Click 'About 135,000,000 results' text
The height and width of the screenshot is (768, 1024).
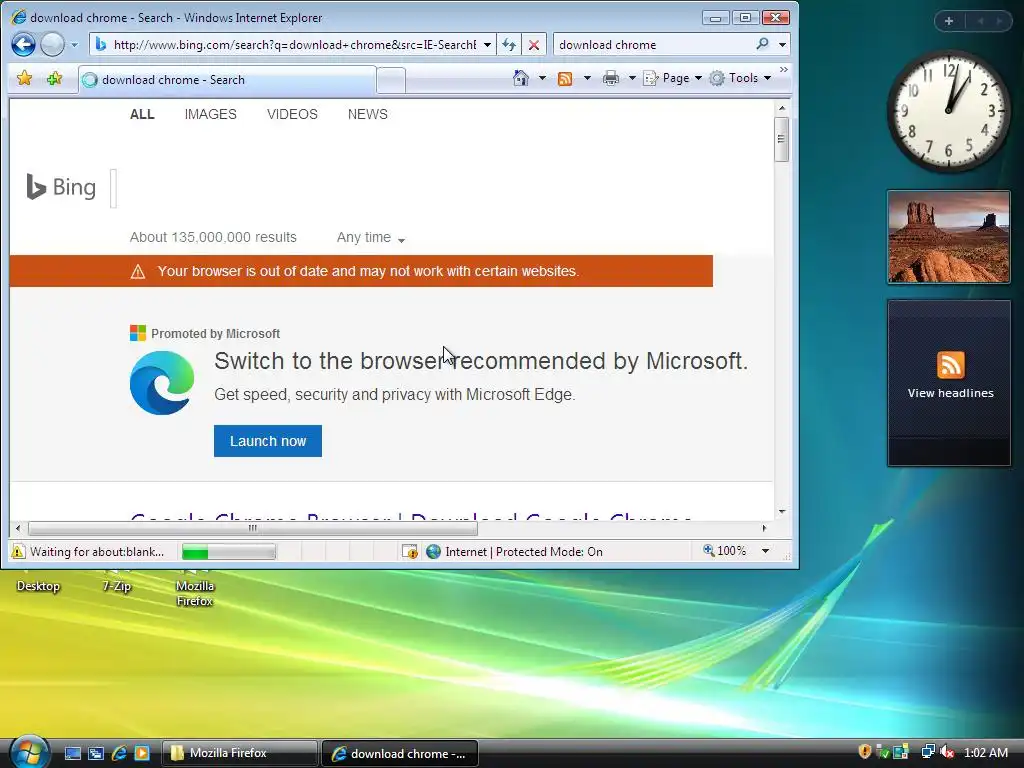(x=213, y=237)
